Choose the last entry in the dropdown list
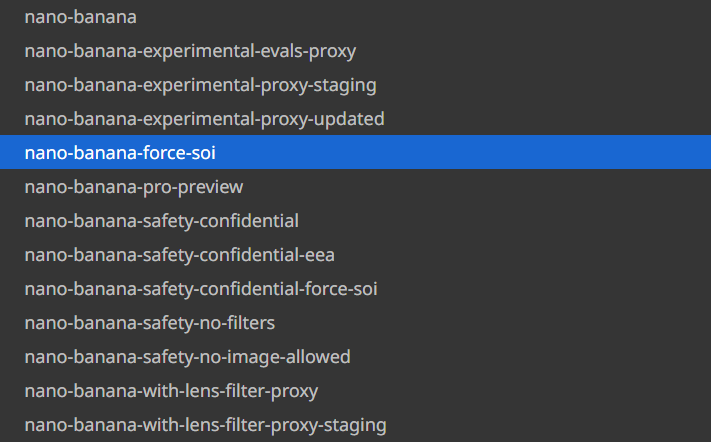Image resolution: width=711 pixels, height=442 pixels. pos(205,425)
